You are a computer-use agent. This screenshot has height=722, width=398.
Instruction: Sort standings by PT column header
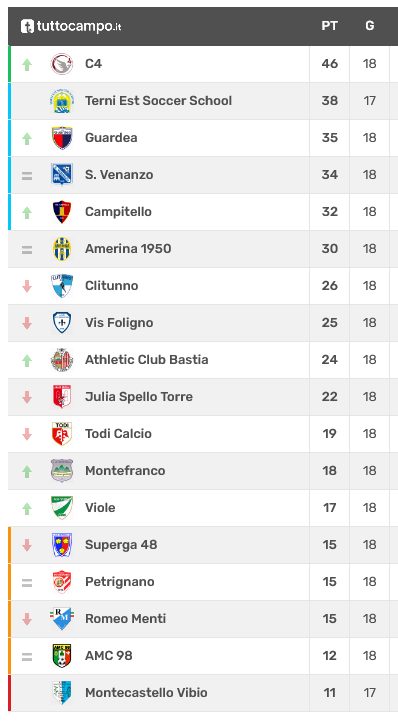coord(329,26)
